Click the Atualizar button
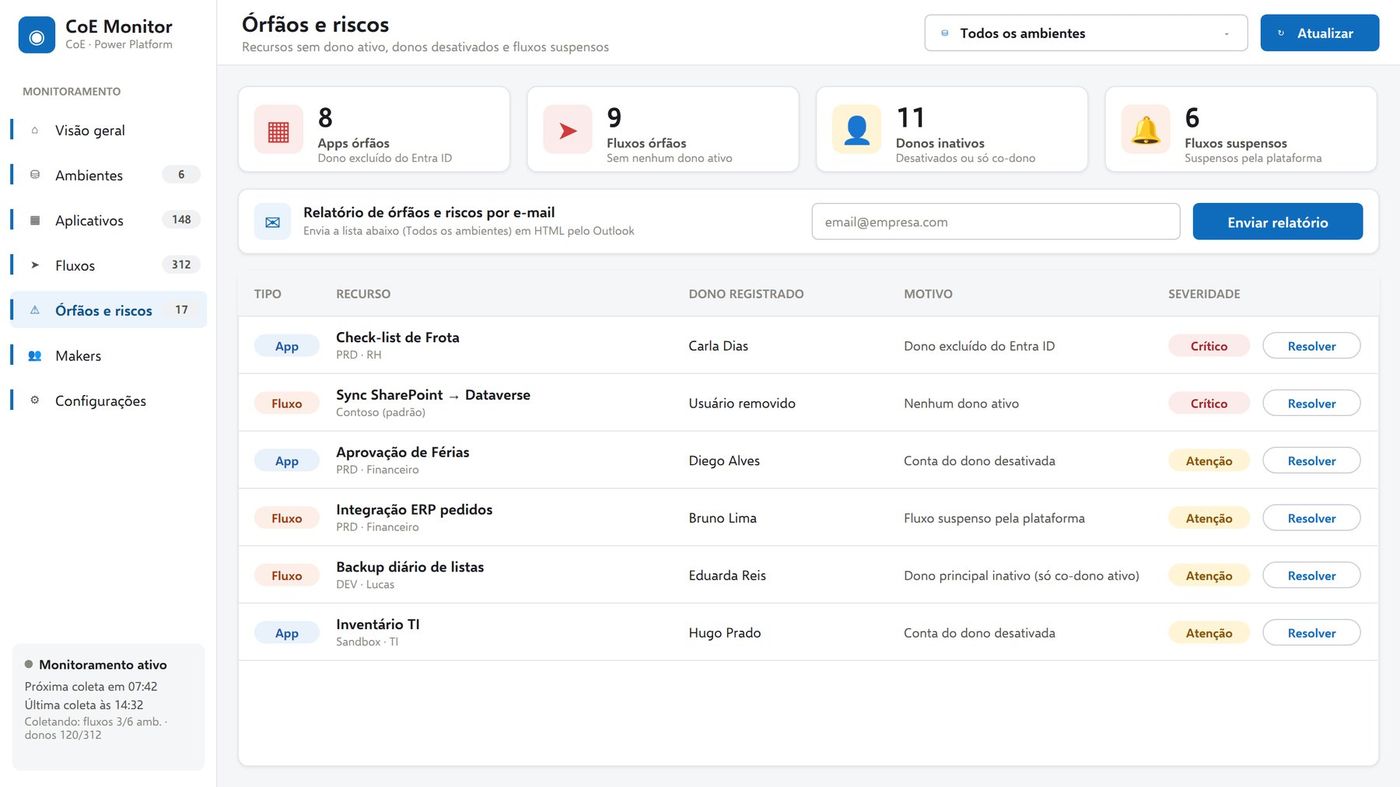This screenshot has width=1400, height=787. tap(1320, 33)
